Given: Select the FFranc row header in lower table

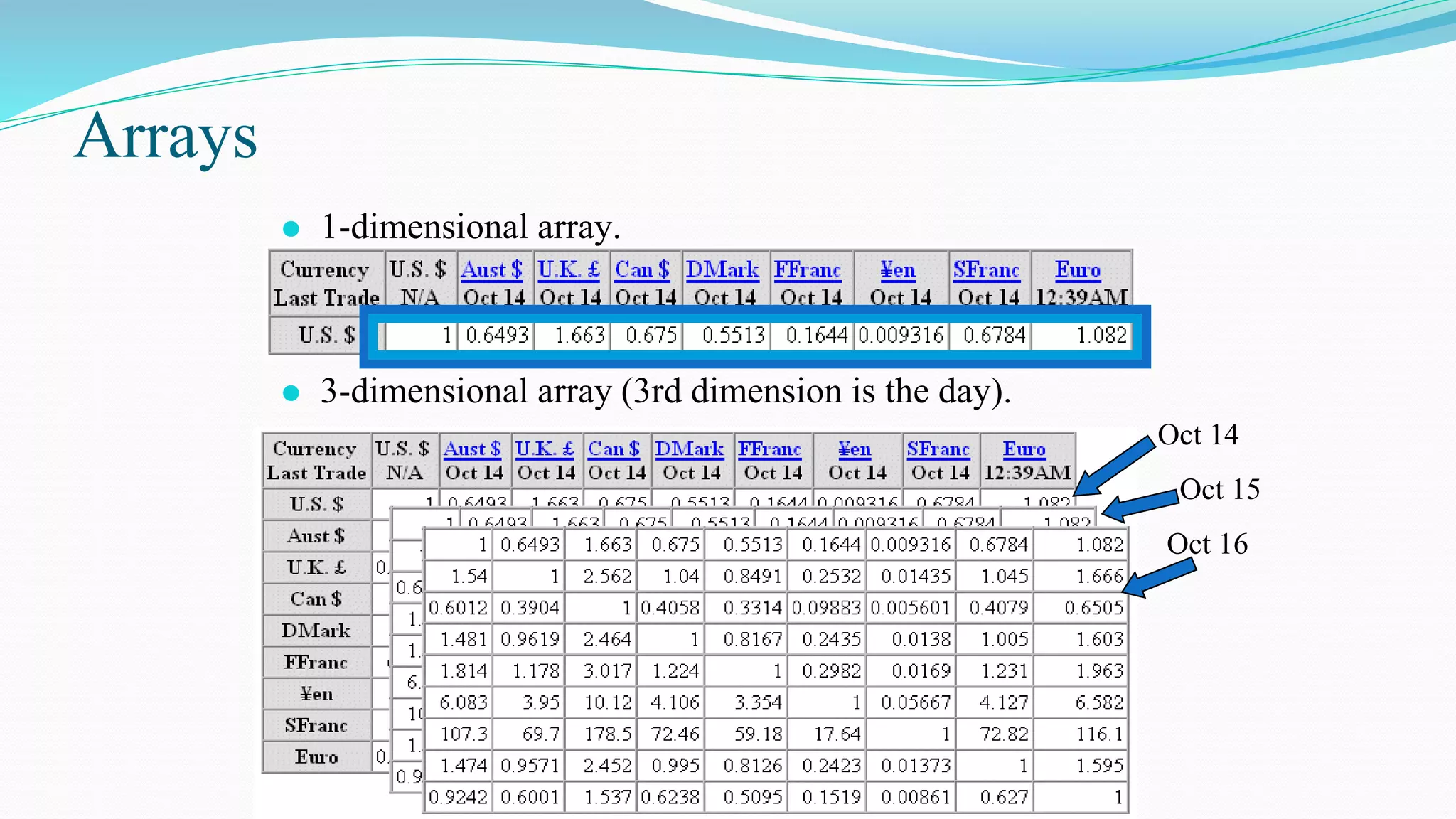Looking at the screenshot, I should coord(316,663).
